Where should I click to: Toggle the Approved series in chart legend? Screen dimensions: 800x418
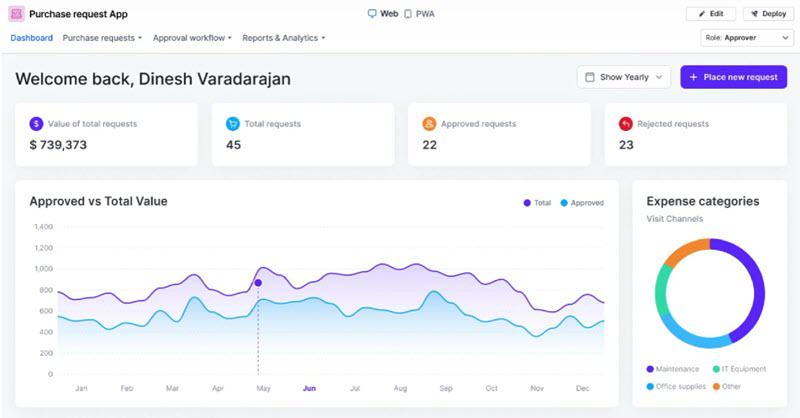(x=582, y=203)
